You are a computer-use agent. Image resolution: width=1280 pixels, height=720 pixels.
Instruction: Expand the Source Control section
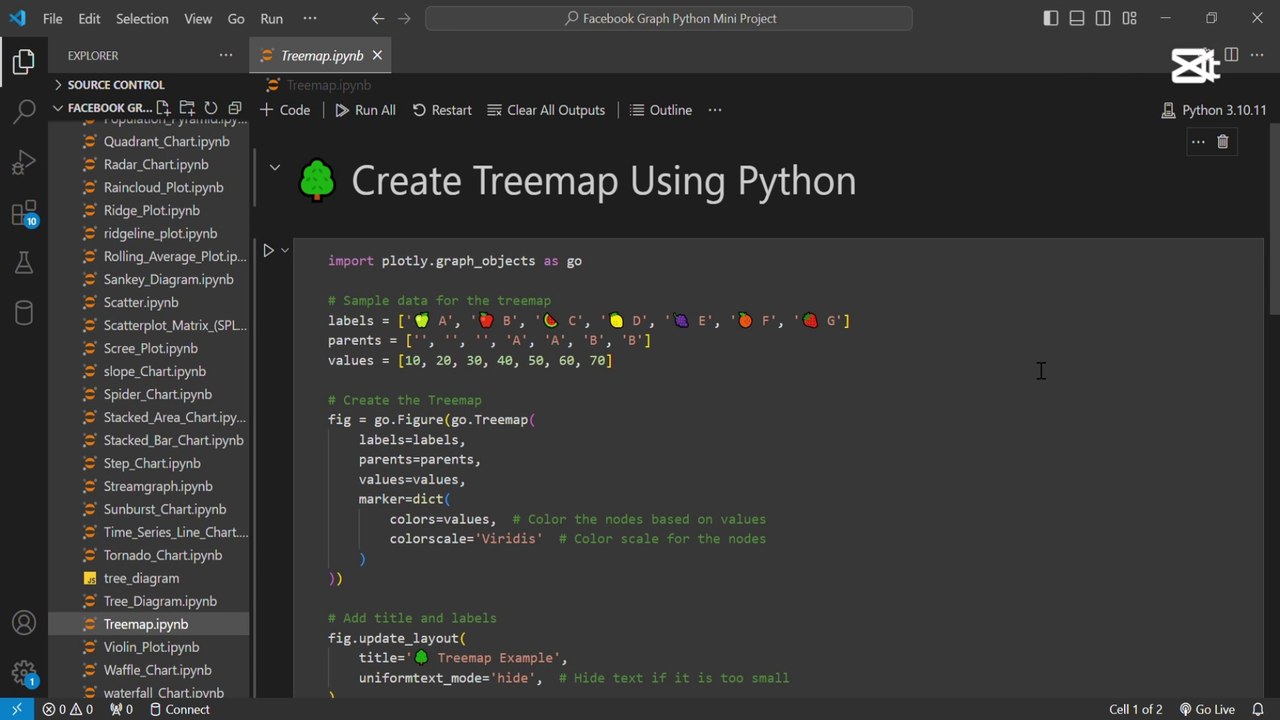pos(150,85)
